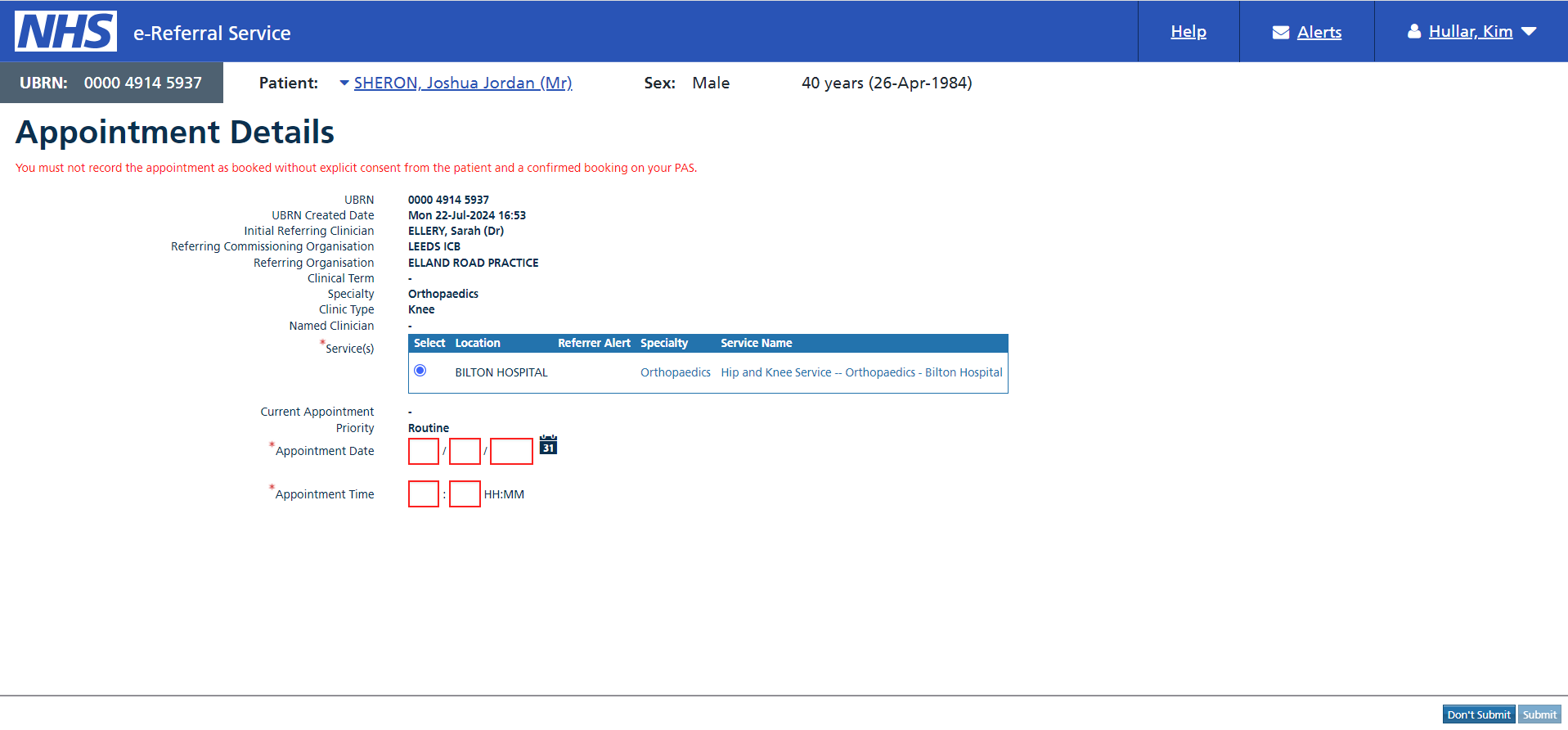Click the red consent warning message
This screenshot has width=1568, height=730.
tap(357, 168)
